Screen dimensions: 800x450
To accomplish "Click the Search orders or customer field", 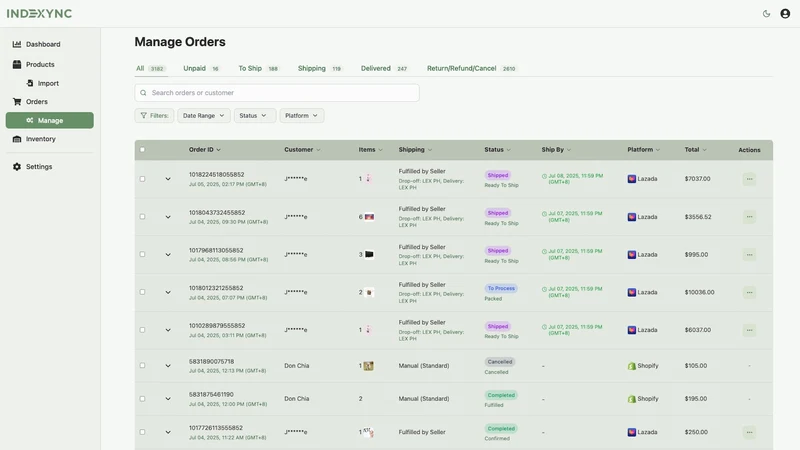I will pos(277,93).
